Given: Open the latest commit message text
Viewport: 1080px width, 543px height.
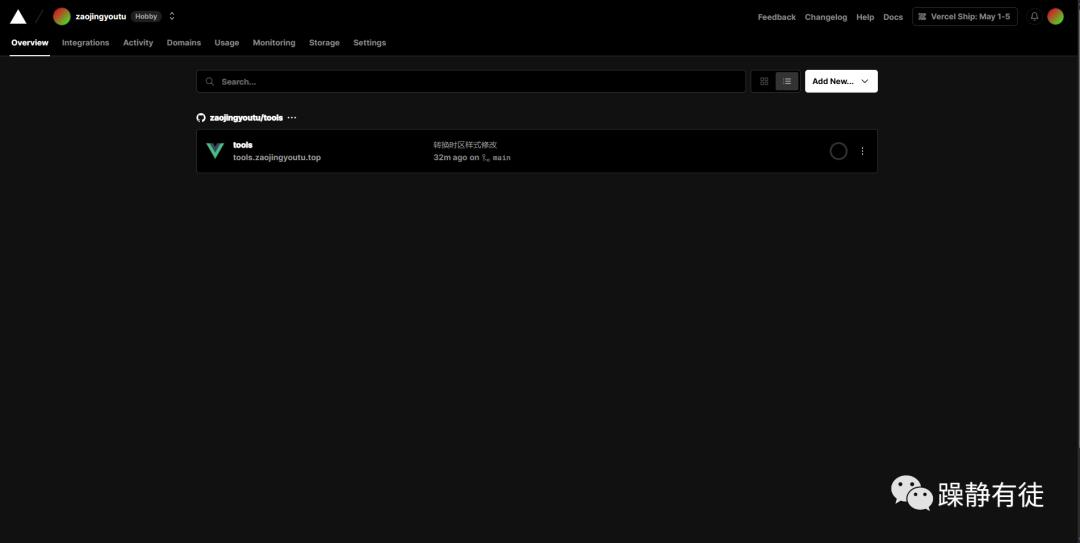Looking at the screenshot, I should [x=465, y=145].
